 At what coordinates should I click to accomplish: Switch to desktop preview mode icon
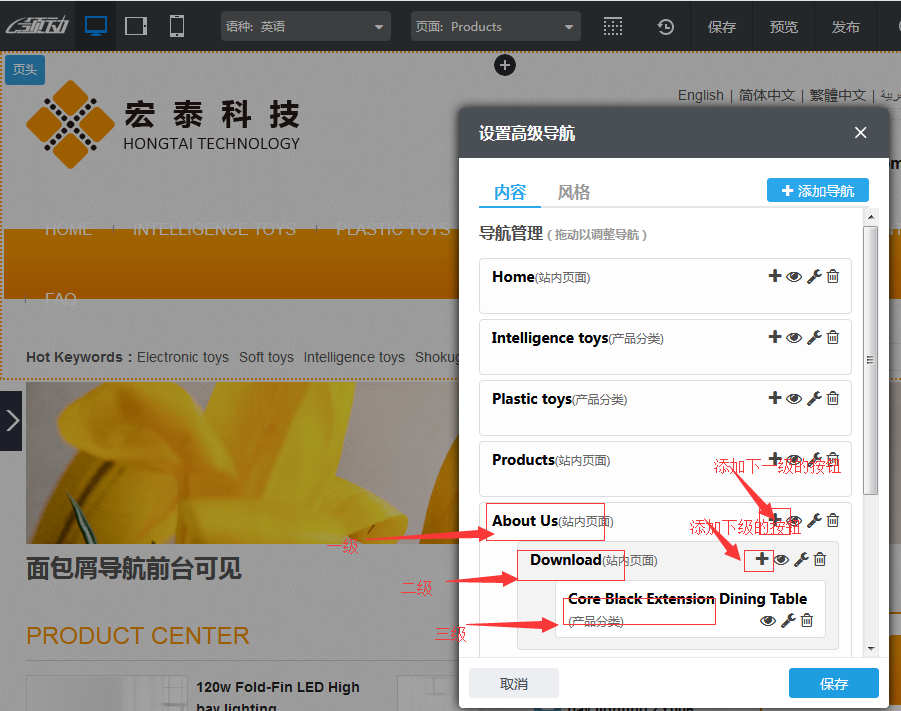click(x=96, y=26)
